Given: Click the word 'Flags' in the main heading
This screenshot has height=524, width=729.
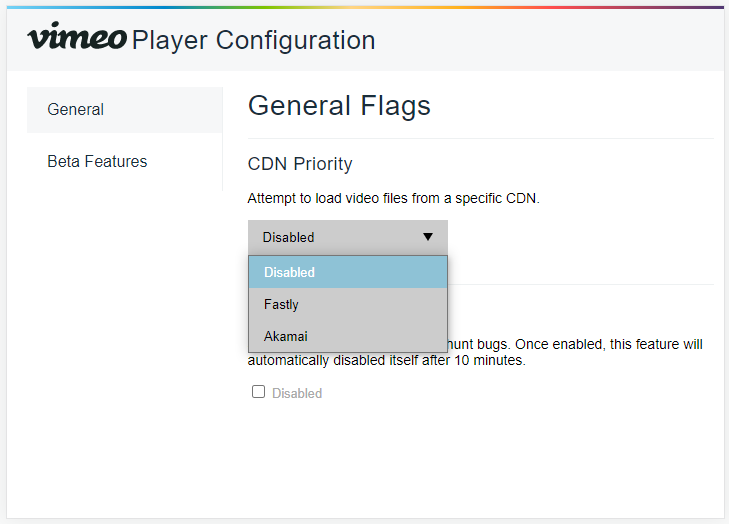Looking at the screenshot, I should (x=397, y=106).
